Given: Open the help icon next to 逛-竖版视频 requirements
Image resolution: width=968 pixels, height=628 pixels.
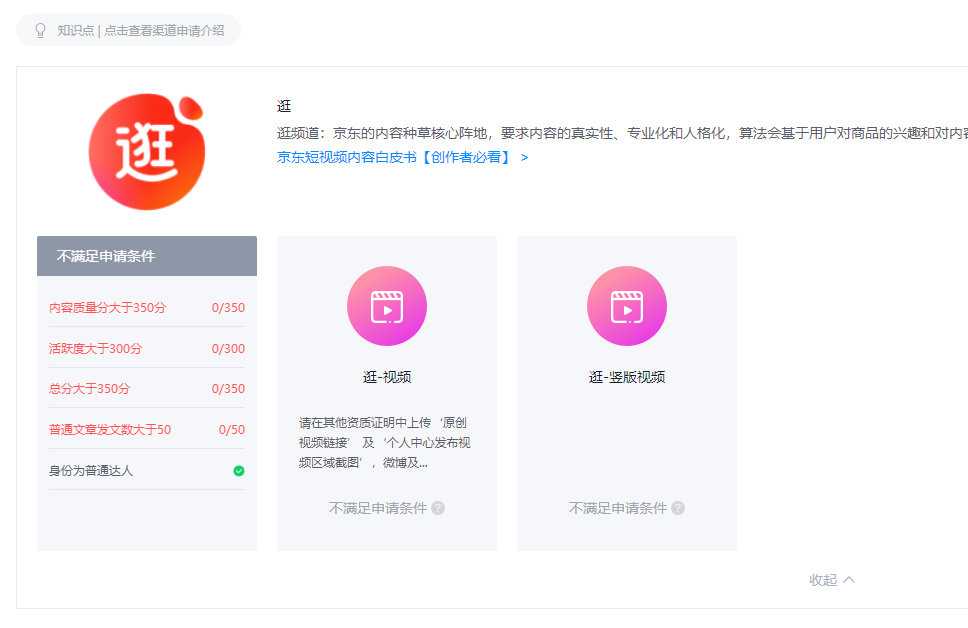Looking at the screenshot, I should (x=678, y=508).
